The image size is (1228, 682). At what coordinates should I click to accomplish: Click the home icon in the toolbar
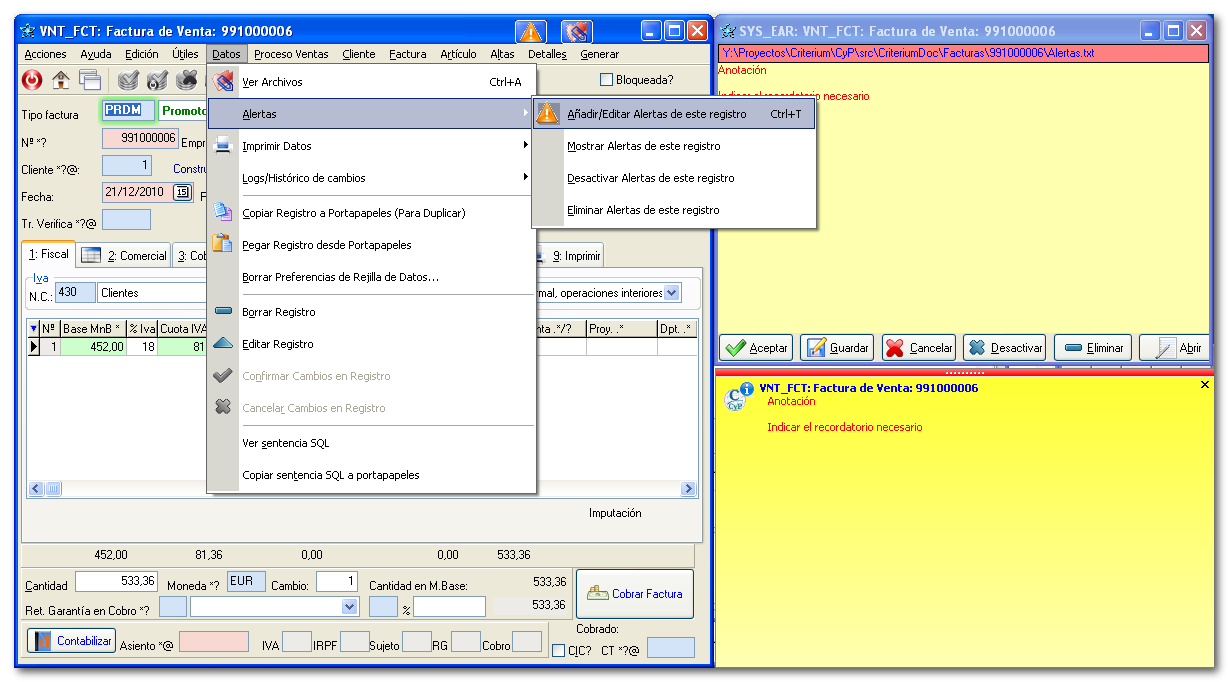61,80
